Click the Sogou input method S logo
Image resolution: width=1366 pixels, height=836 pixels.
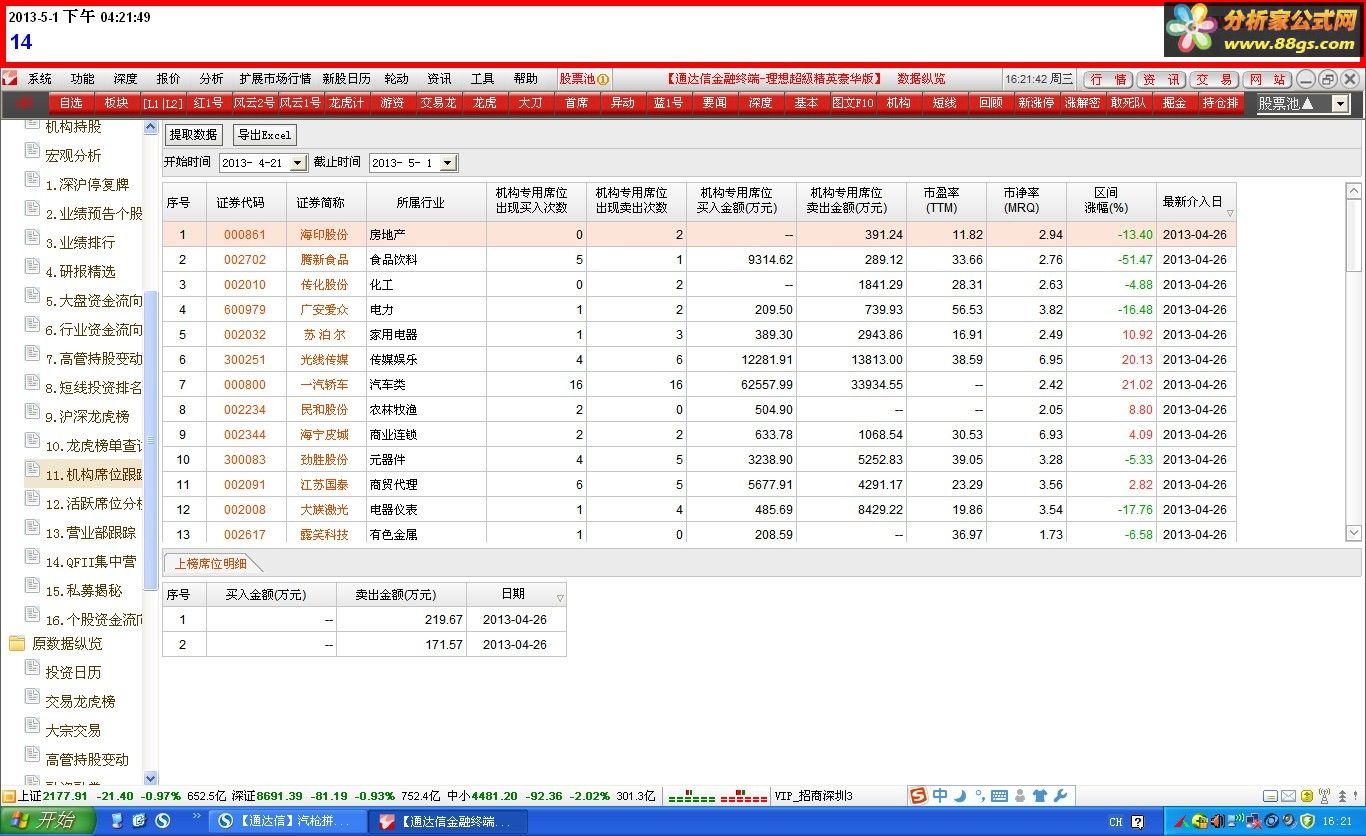pos(918,796)
